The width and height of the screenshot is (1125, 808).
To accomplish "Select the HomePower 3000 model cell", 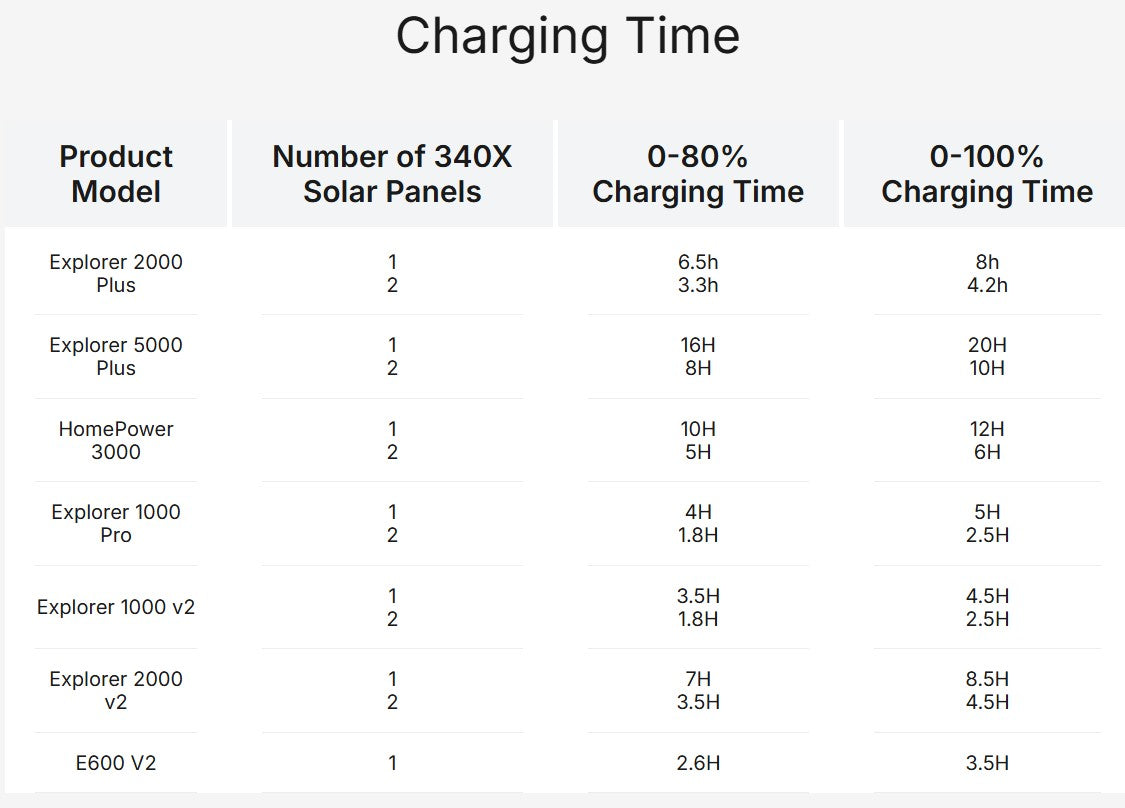I will tap(116, 441).
